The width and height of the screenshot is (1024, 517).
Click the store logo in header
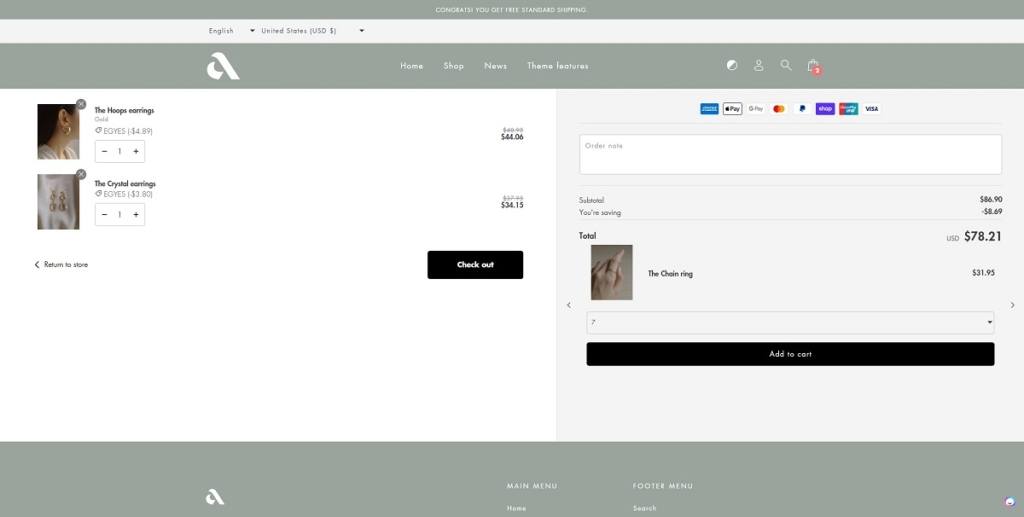(223, 66)
